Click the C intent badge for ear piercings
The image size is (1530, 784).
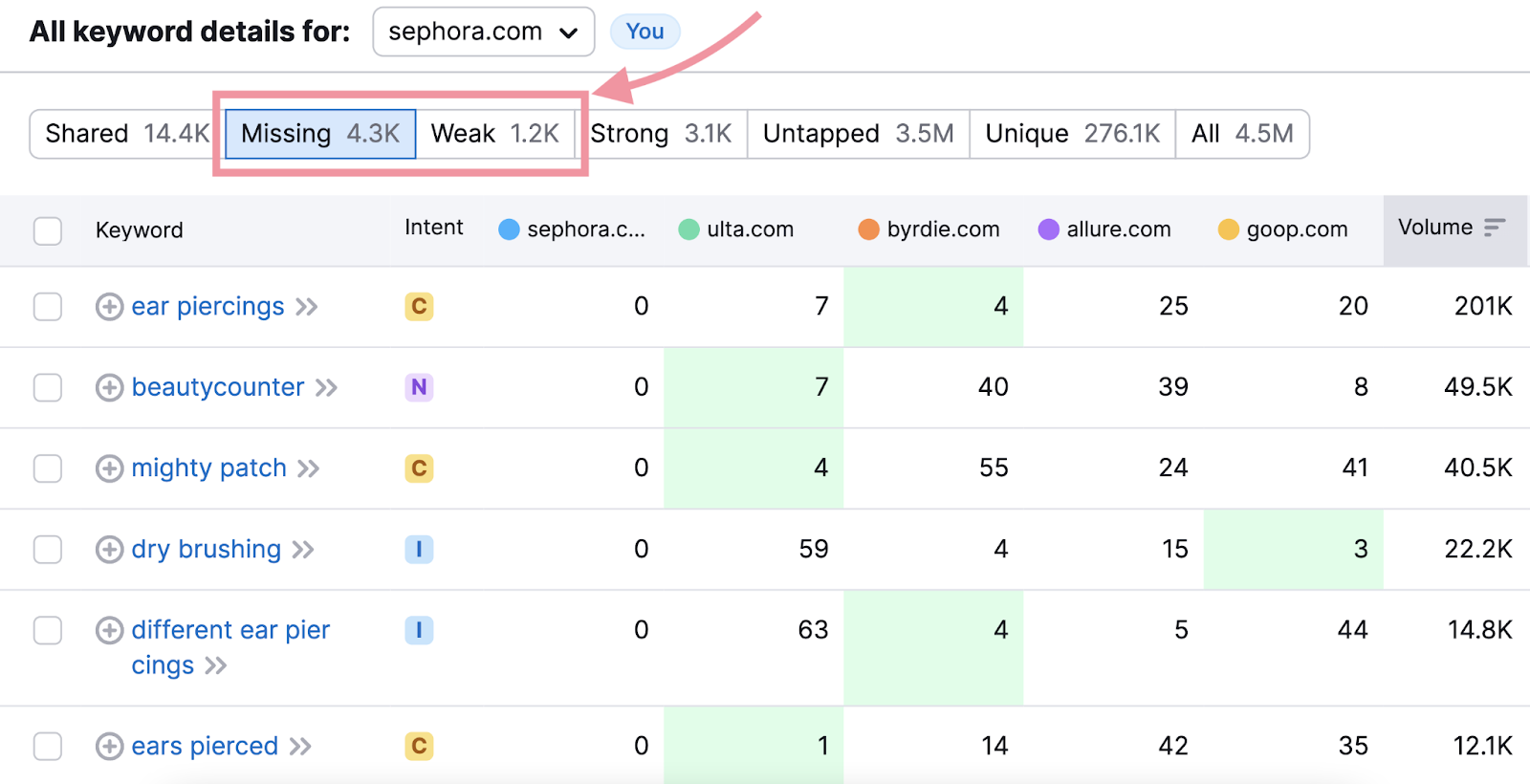(419, 306)
